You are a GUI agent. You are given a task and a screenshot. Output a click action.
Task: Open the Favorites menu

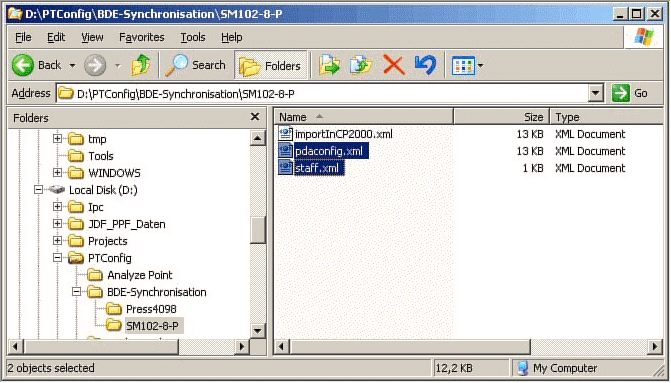pos(142,38)
